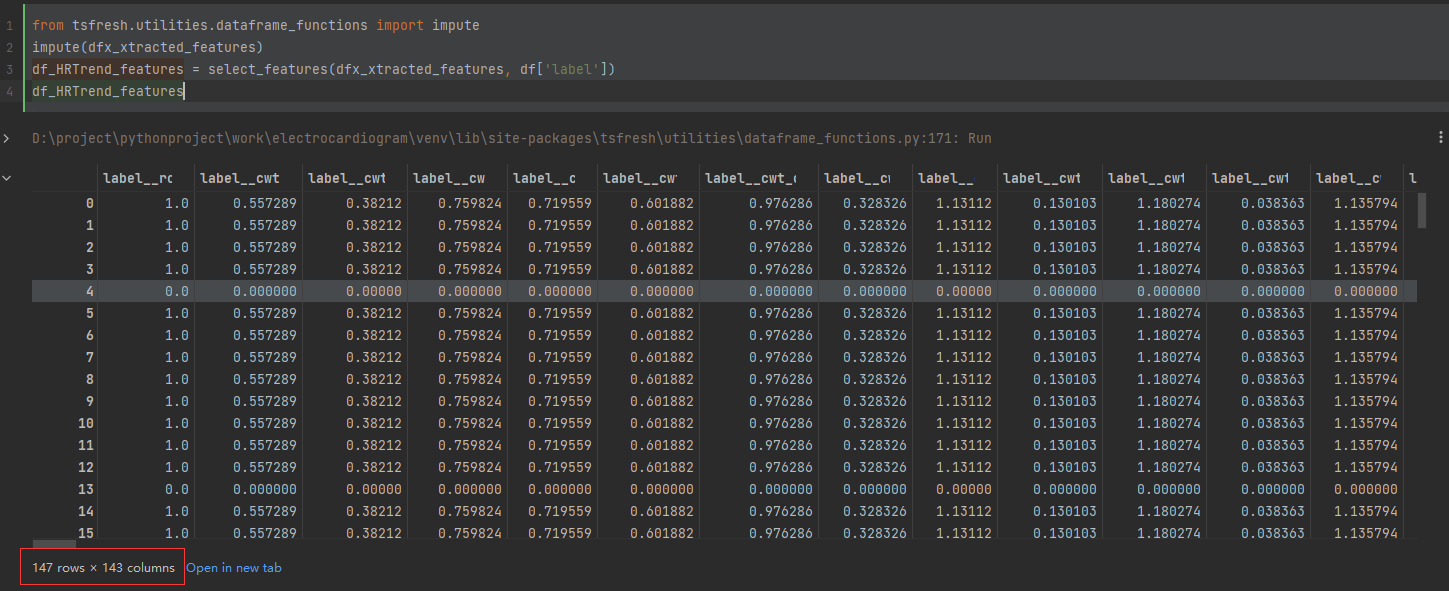Select row index 15 at table bottom
The width and height of the screenshot is (1449, 591).
tap(86, 533)
